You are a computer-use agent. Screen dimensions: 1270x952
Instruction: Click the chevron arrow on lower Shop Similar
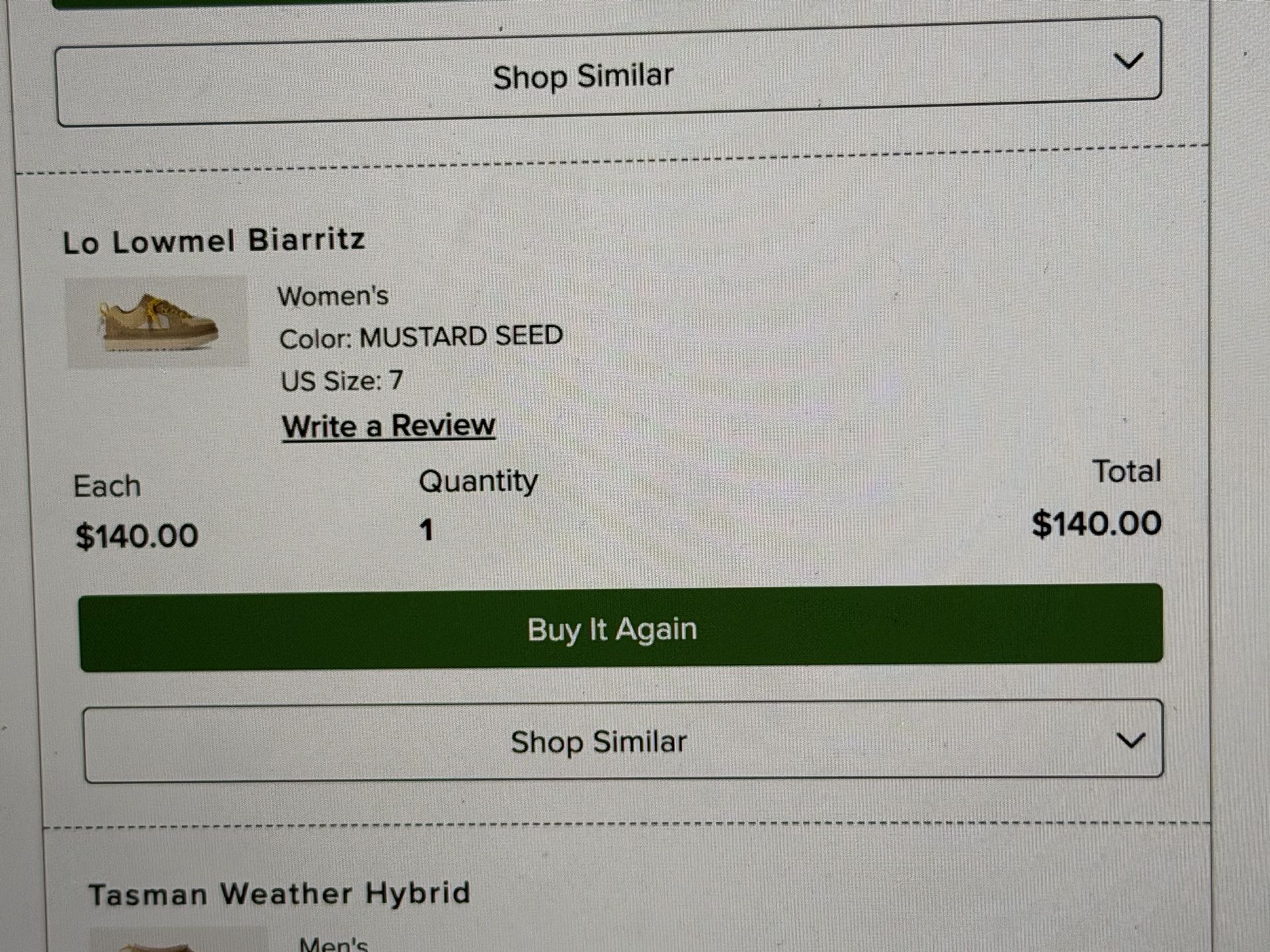click(x=1130, y=740)
